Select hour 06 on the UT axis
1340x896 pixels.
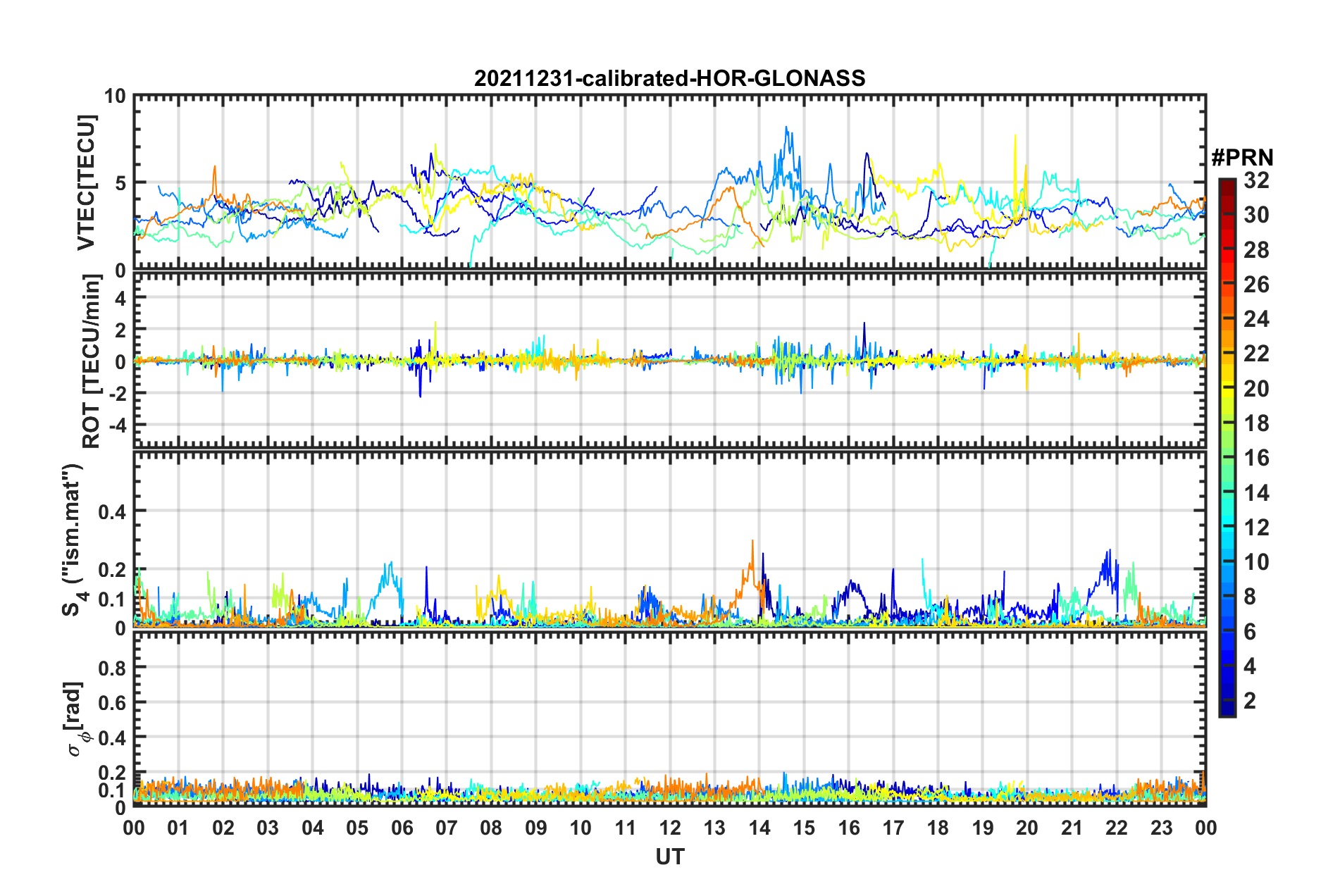tap(402, 828)
